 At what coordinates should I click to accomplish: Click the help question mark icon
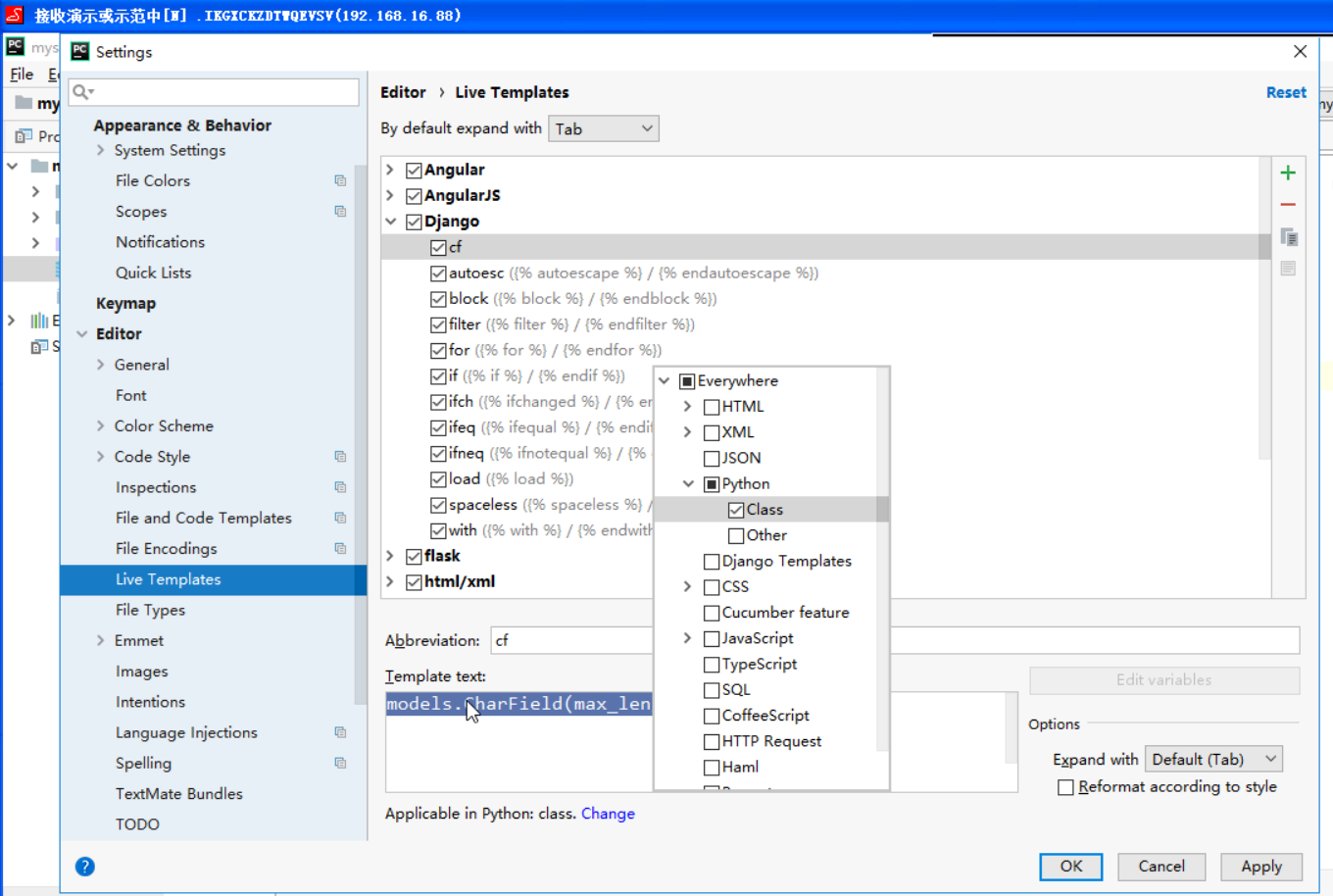85,867
